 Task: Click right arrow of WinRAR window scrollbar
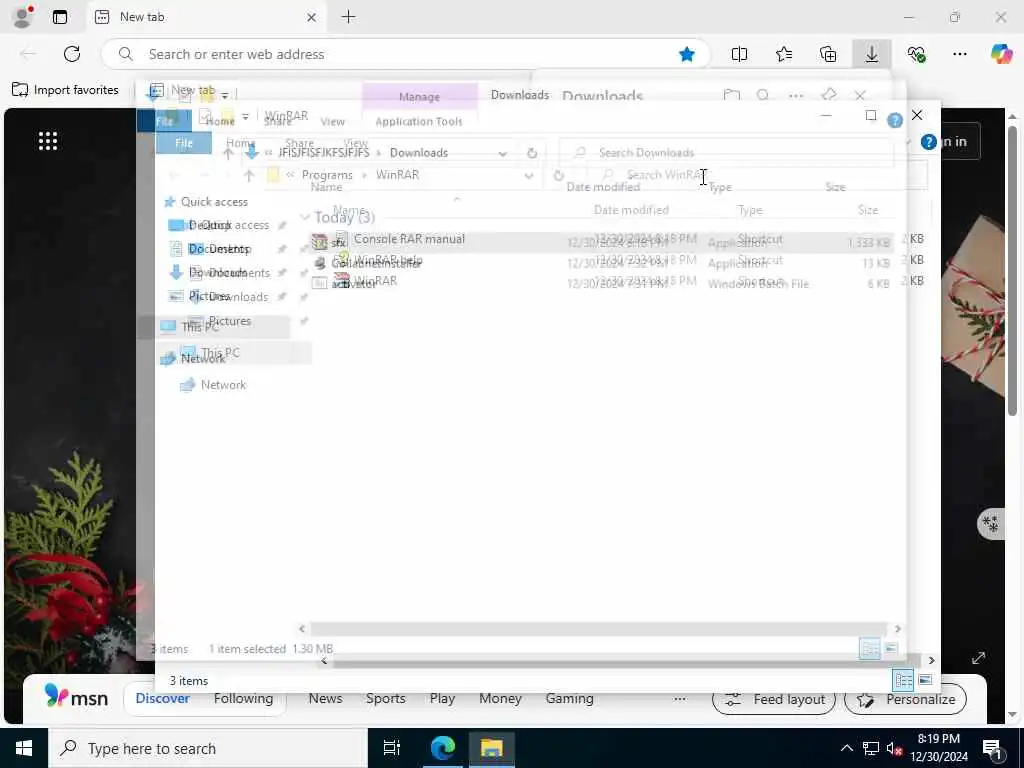[931, 660]
